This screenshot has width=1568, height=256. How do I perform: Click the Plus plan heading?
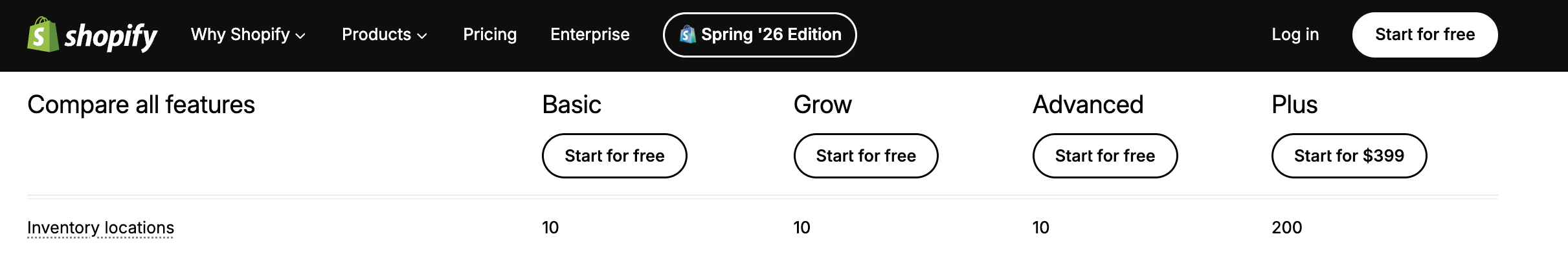point(1295,105)
